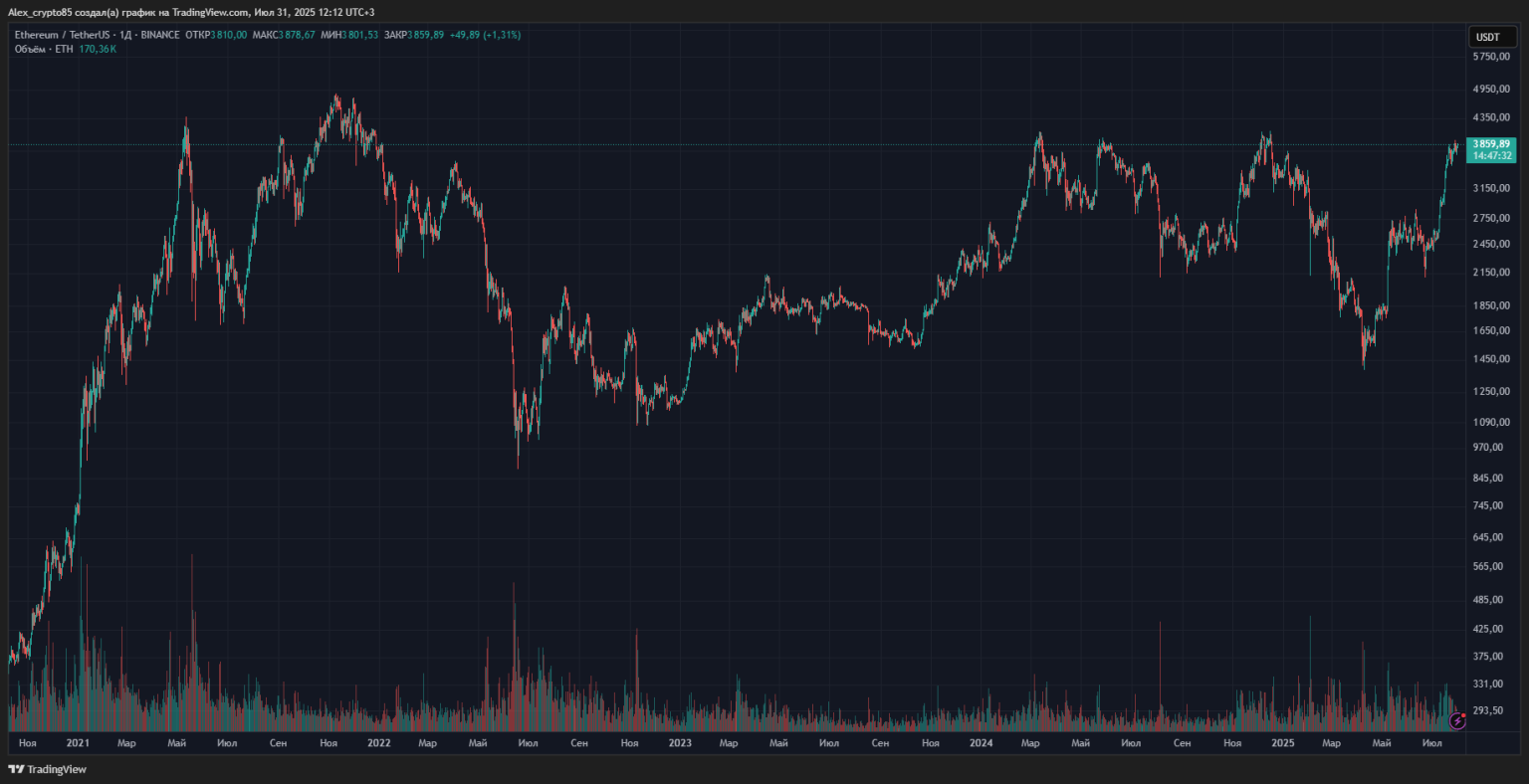Click the 2021 label on time axis
The image size is (1529, 784).
coord(78,743)
